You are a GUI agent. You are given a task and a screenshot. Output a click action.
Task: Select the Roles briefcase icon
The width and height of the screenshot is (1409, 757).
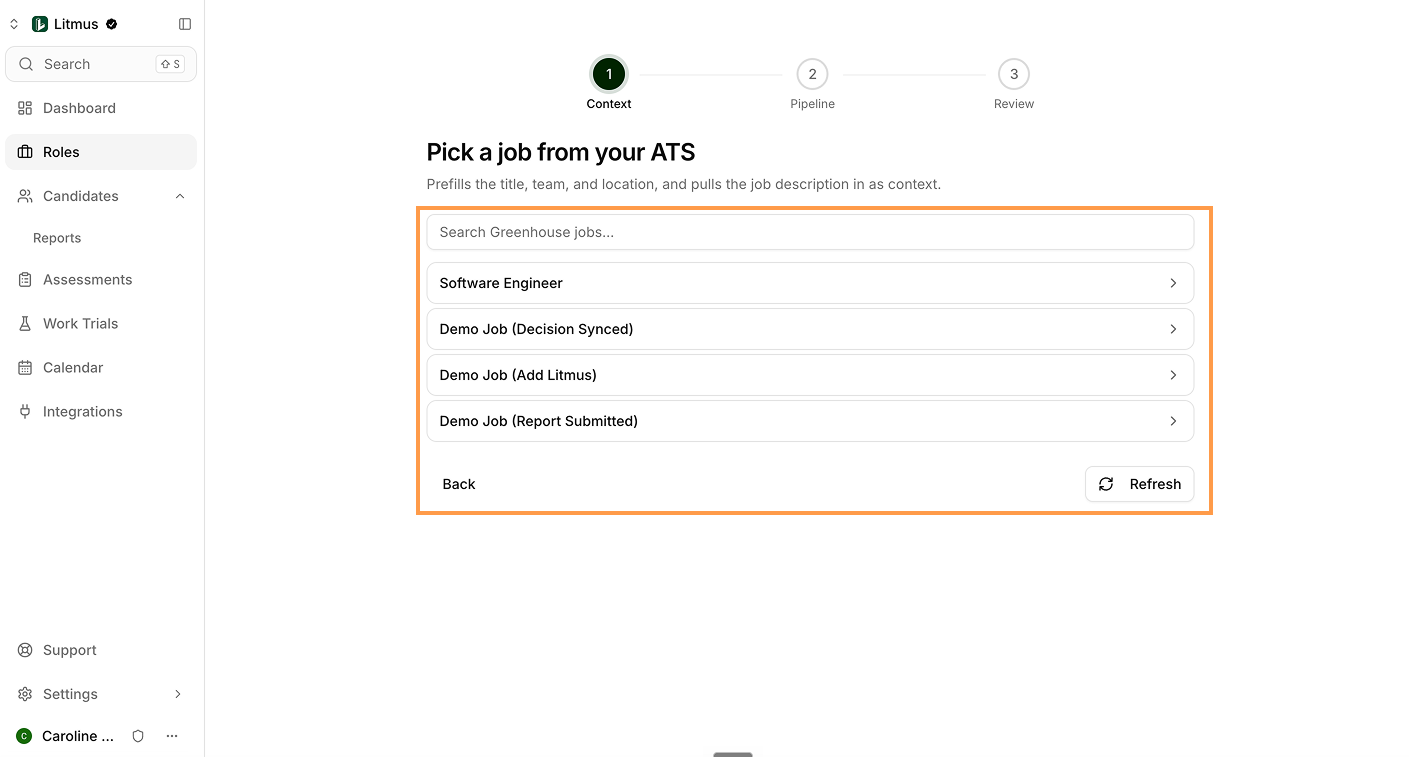click(25, 152)
